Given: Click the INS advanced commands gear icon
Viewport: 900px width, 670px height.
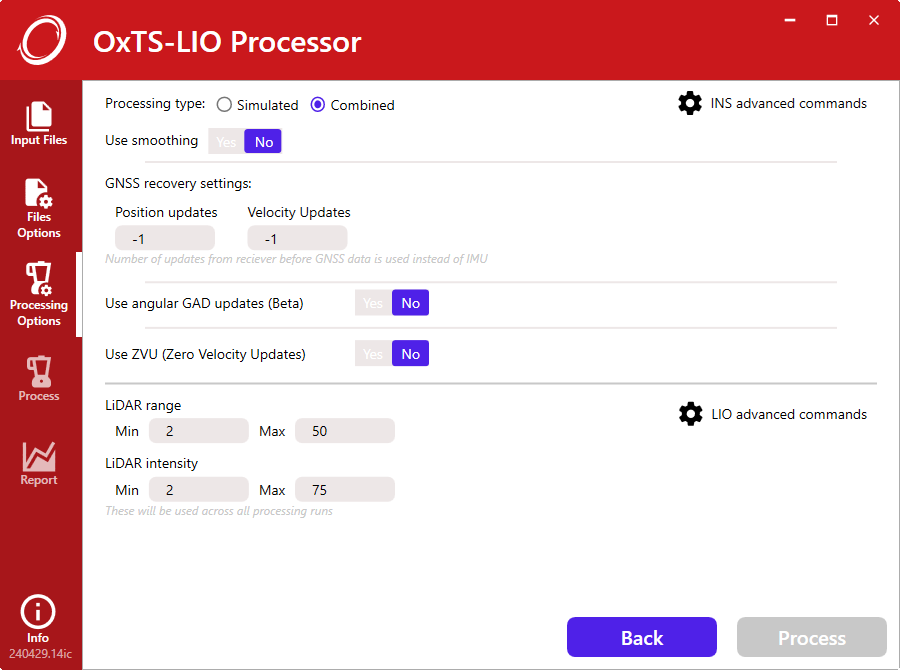Looking at the screenshot, I should [x=690, y=103].
